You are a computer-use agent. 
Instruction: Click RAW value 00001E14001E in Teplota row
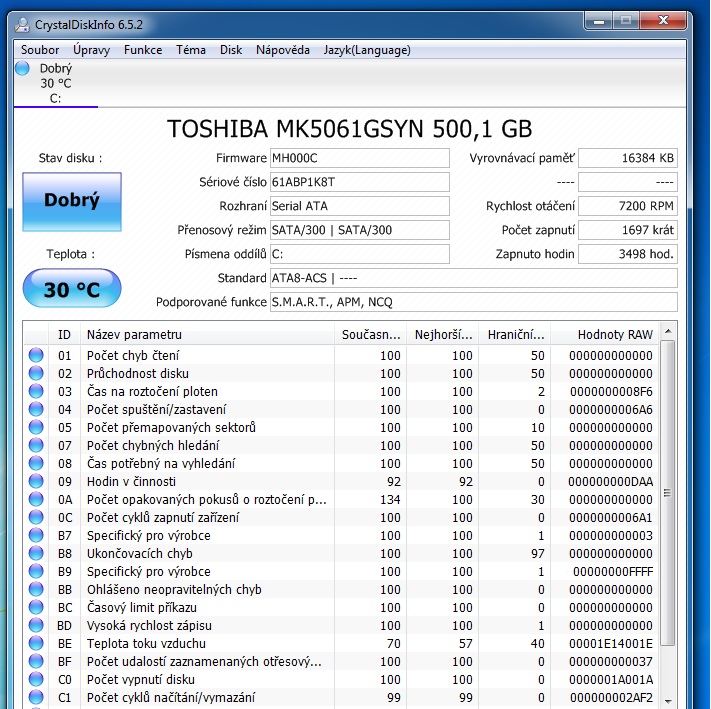pyautogui.click(x=611, y=643)
